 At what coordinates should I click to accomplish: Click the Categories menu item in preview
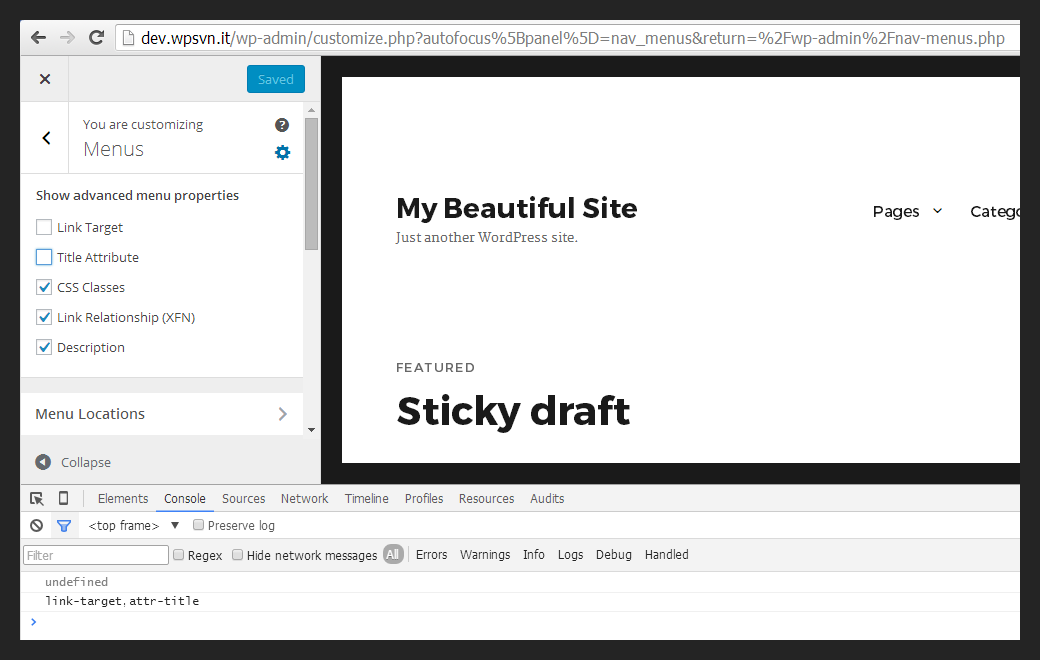[995, 212]
